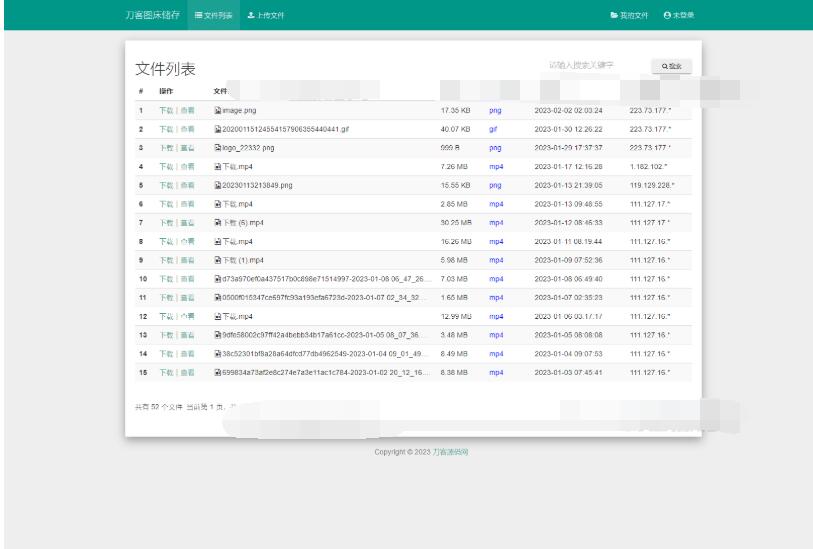This screenshot has height=549, width=813.
Task: Click the png type link in row 3
Action: point(495,148)
